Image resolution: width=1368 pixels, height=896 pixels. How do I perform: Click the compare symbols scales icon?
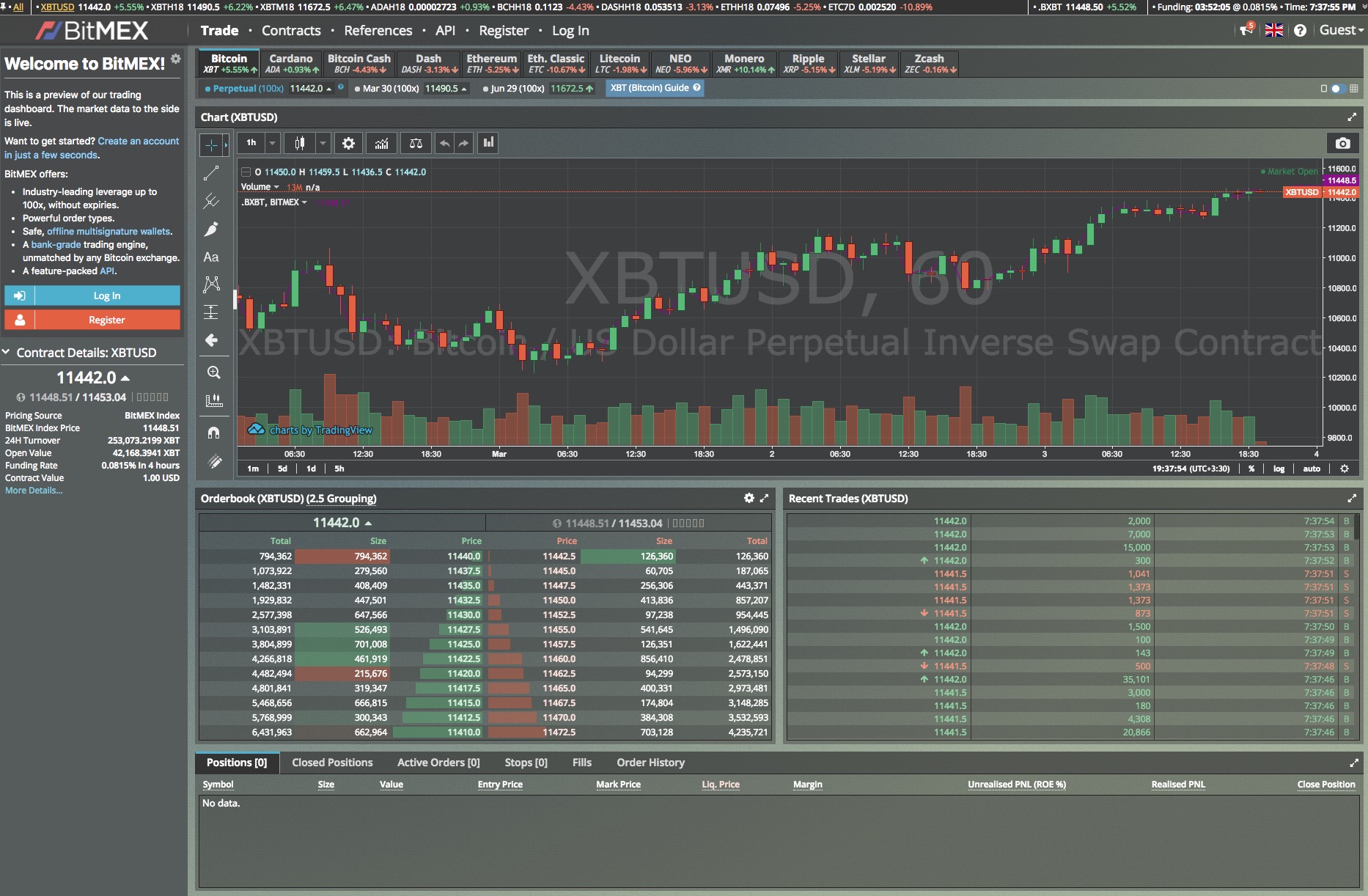pos(416,143)
